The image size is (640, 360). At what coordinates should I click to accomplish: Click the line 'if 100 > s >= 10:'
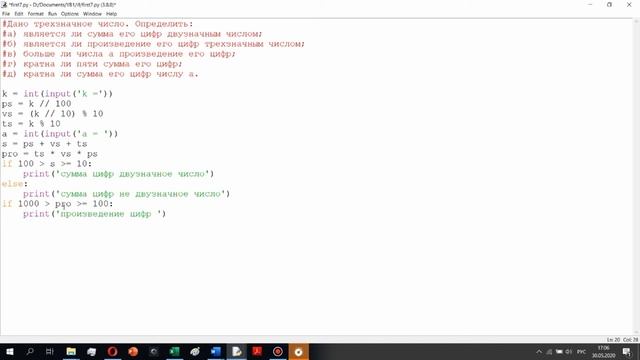pyautogui.click(x=47, y=164)
